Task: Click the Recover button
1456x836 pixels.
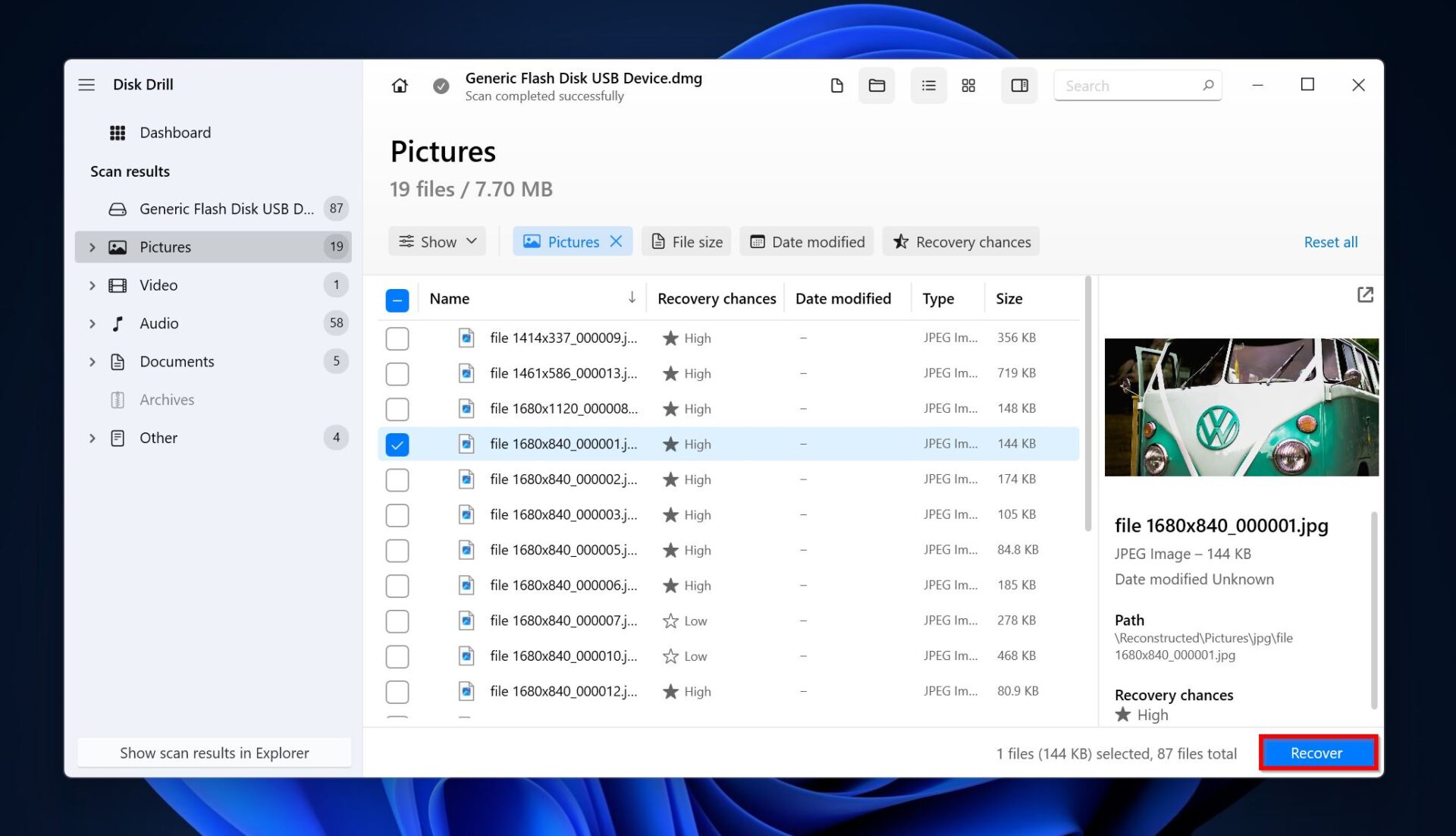Action: (x=1316, y=753)
